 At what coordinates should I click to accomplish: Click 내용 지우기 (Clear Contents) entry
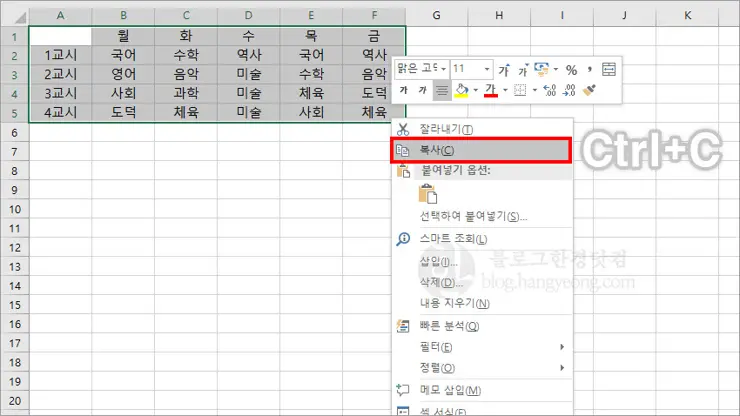pyautogui.click(x=454, y=303)
